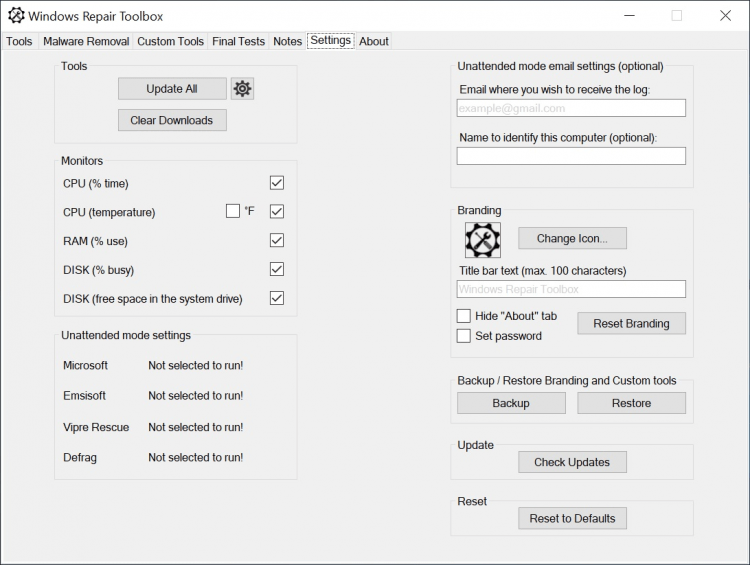The height and width of the screenshot is (565, 750).
Task: Click the Windows Repair Toolbox title bar icon
Action: [16, 16]
